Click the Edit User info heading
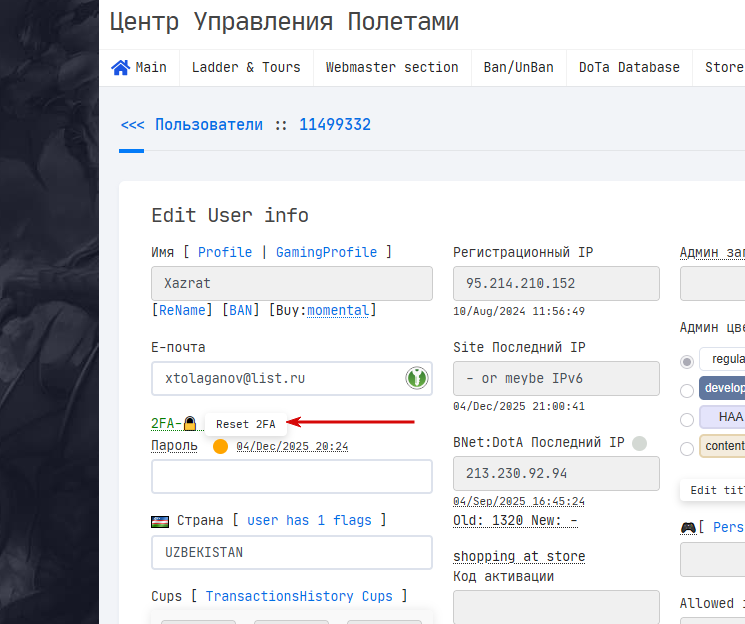 [230, 215]
